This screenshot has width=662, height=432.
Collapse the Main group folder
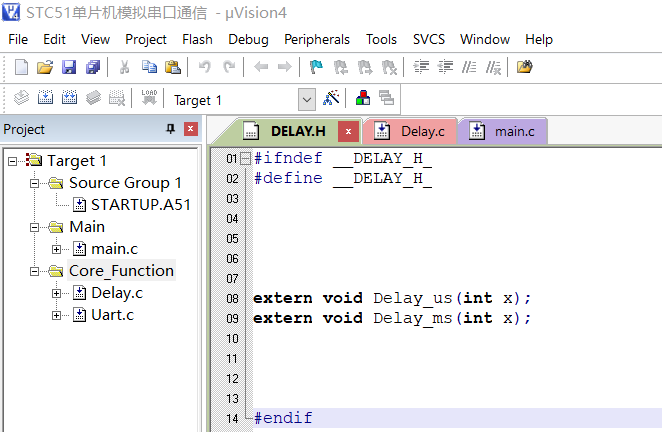[x=35, y=227]
